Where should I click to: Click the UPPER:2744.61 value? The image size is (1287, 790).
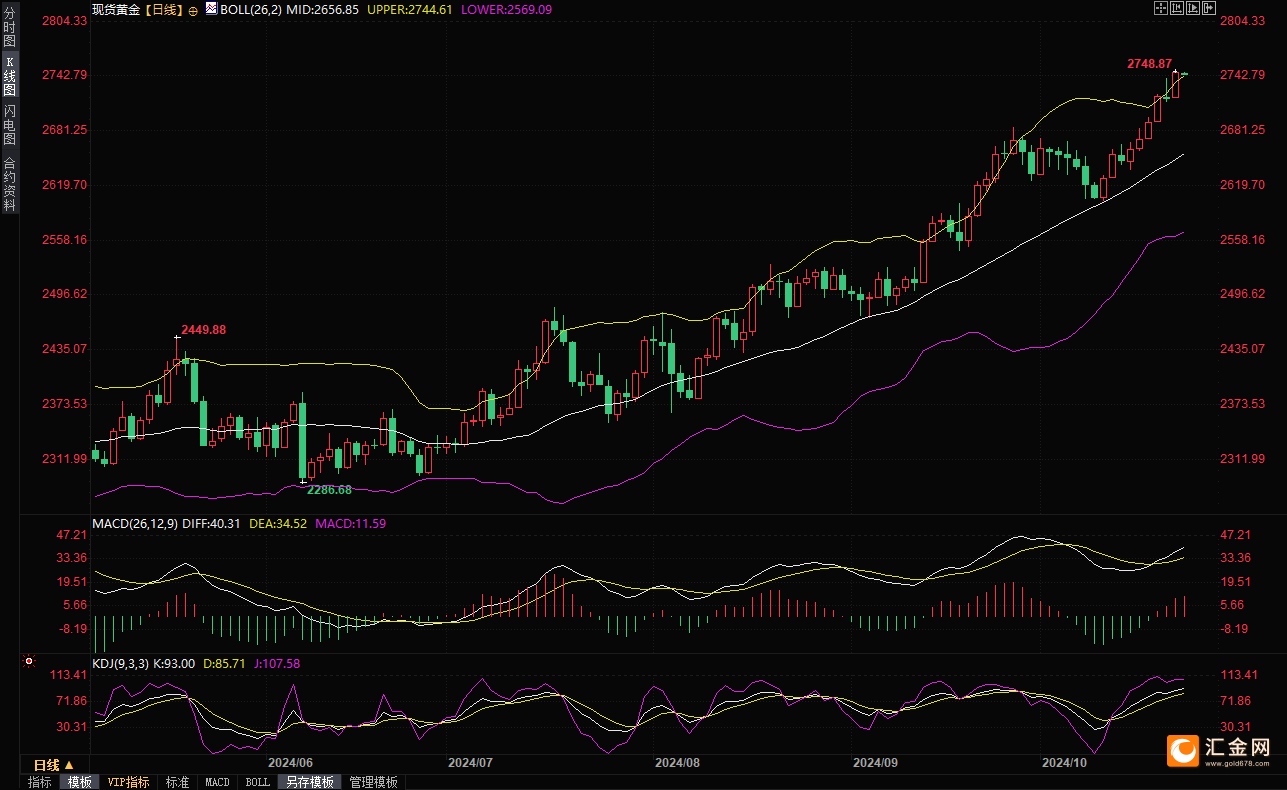[410, 9]
